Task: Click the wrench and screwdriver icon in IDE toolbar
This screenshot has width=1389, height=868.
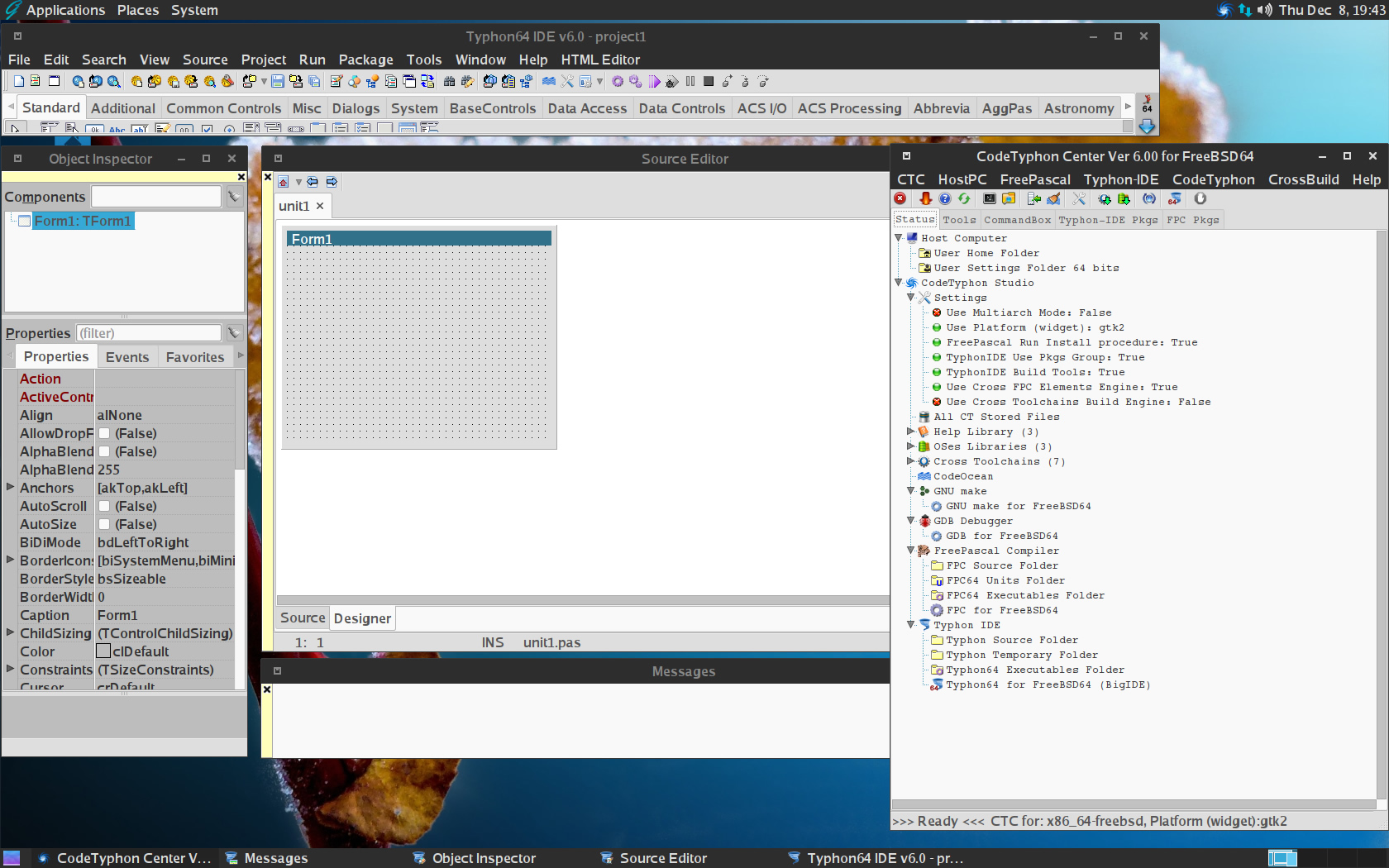Action: (x=567, y=81)
